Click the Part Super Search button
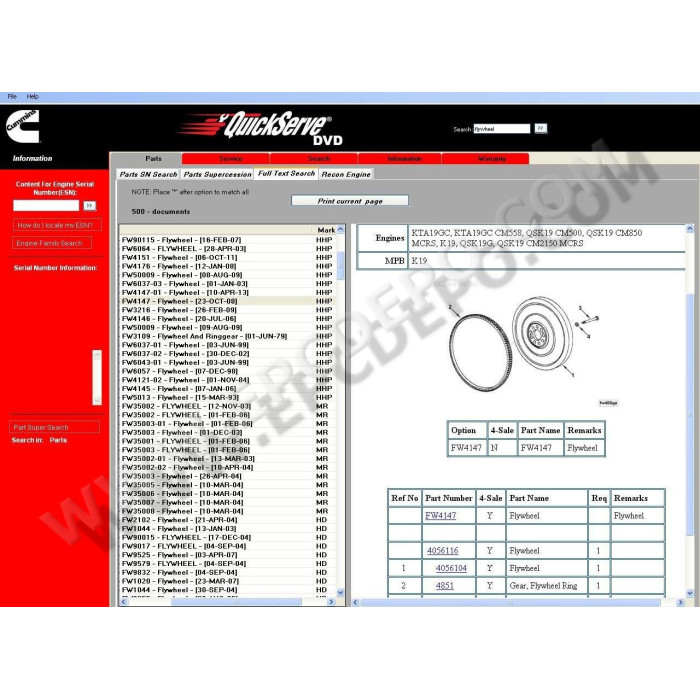Image resolution: width=700 pixels, height=700 pixels. tap(54, 427)
